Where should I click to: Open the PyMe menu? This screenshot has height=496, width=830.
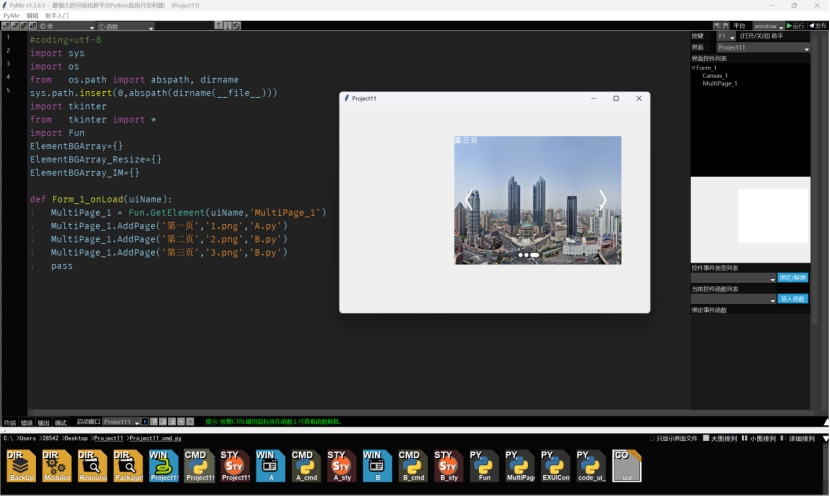click(x=11, y=16)
